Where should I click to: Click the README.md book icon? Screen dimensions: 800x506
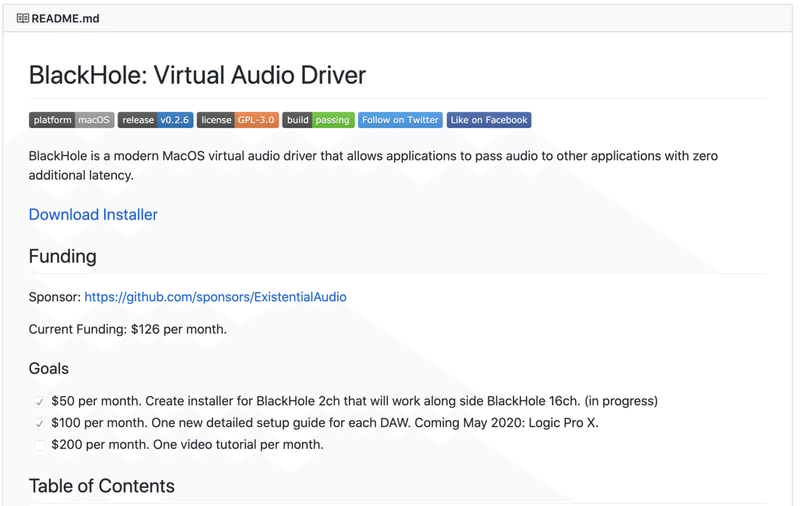click(22, 18)
